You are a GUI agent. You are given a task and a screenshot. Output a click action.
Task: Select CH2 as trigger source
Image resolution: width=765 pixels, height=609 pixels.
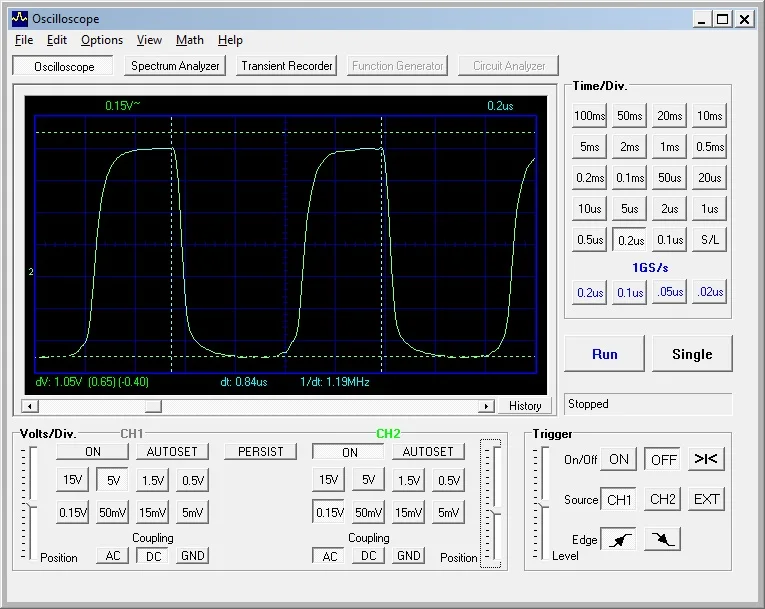(x=663, y=499)
